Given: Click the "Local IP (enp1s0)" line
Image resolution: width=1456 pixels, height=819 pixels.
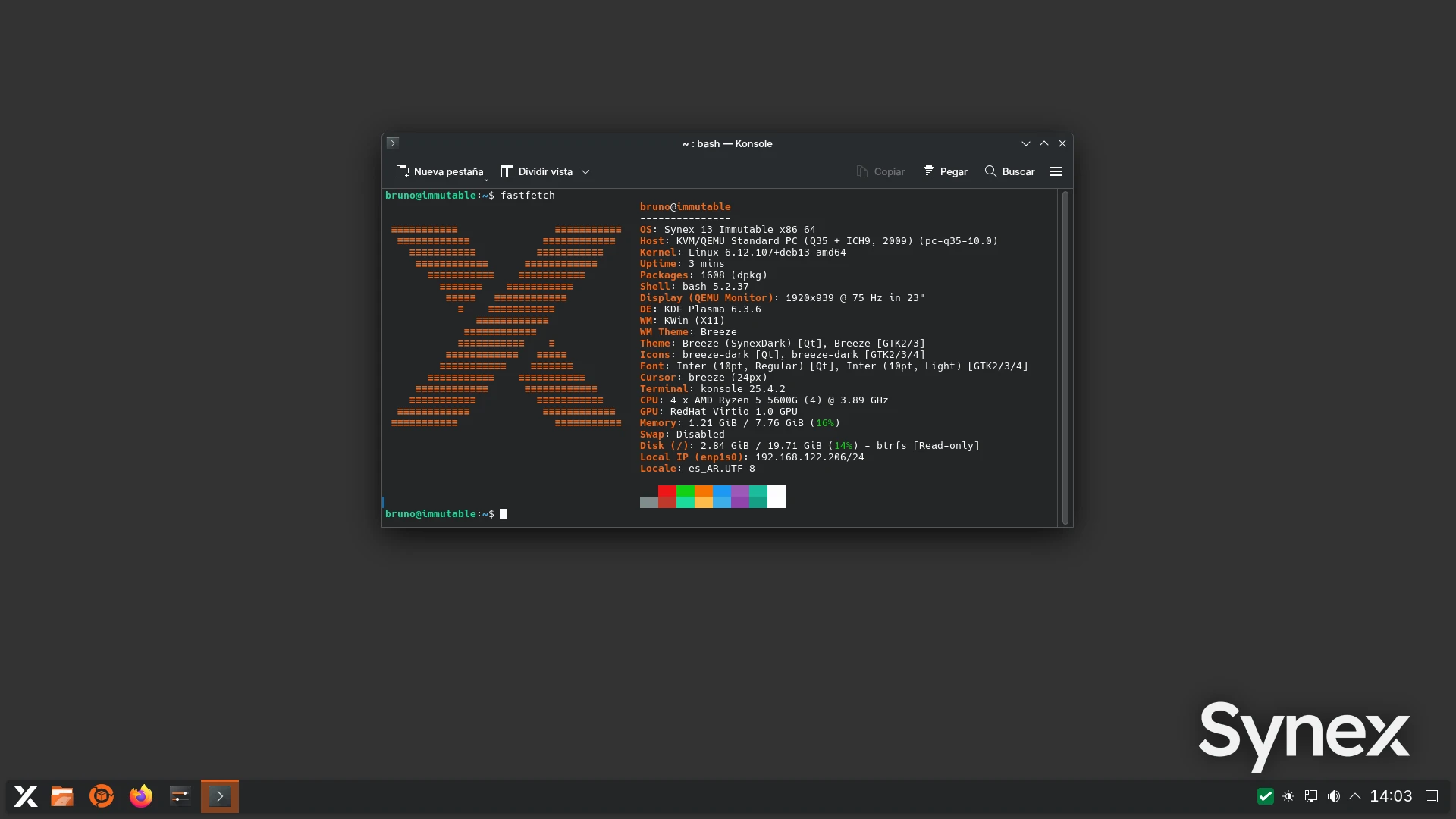Looking at the screenshot, I should (752, 457).
